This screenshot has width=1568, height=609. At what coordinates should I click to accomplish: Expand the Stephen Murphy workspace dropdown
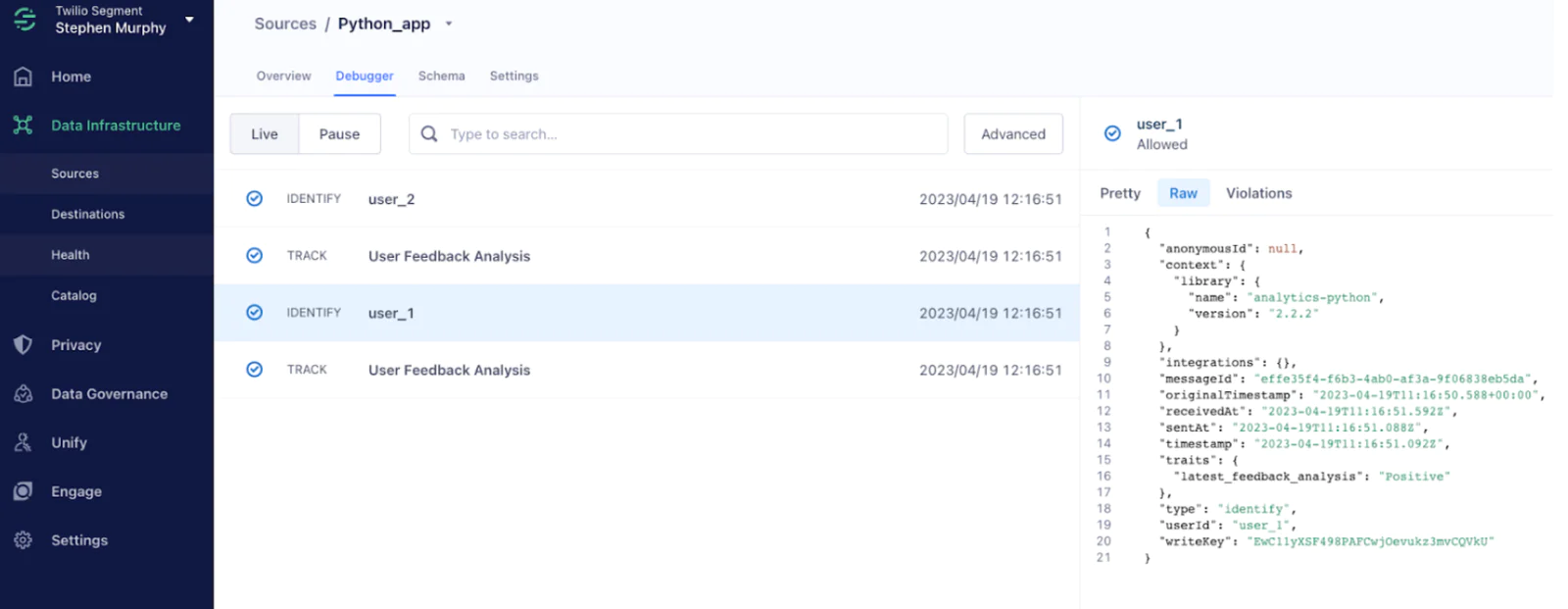point(189,20)
